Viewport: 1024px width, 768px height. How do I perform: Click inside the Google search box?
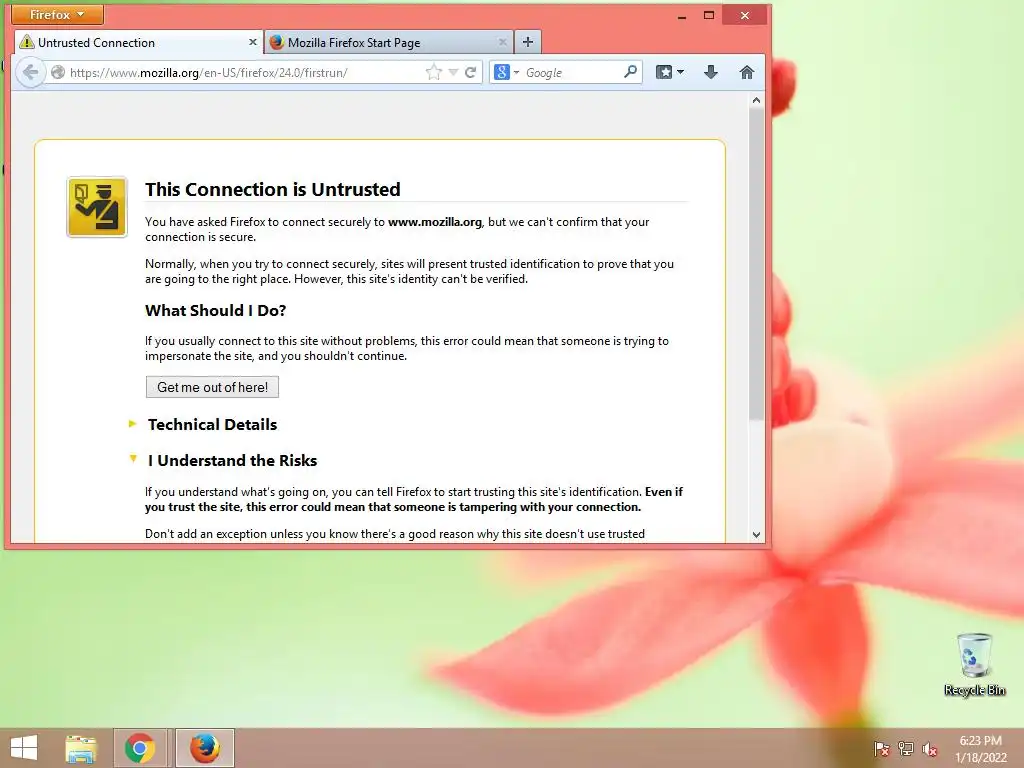pos(572,72)
